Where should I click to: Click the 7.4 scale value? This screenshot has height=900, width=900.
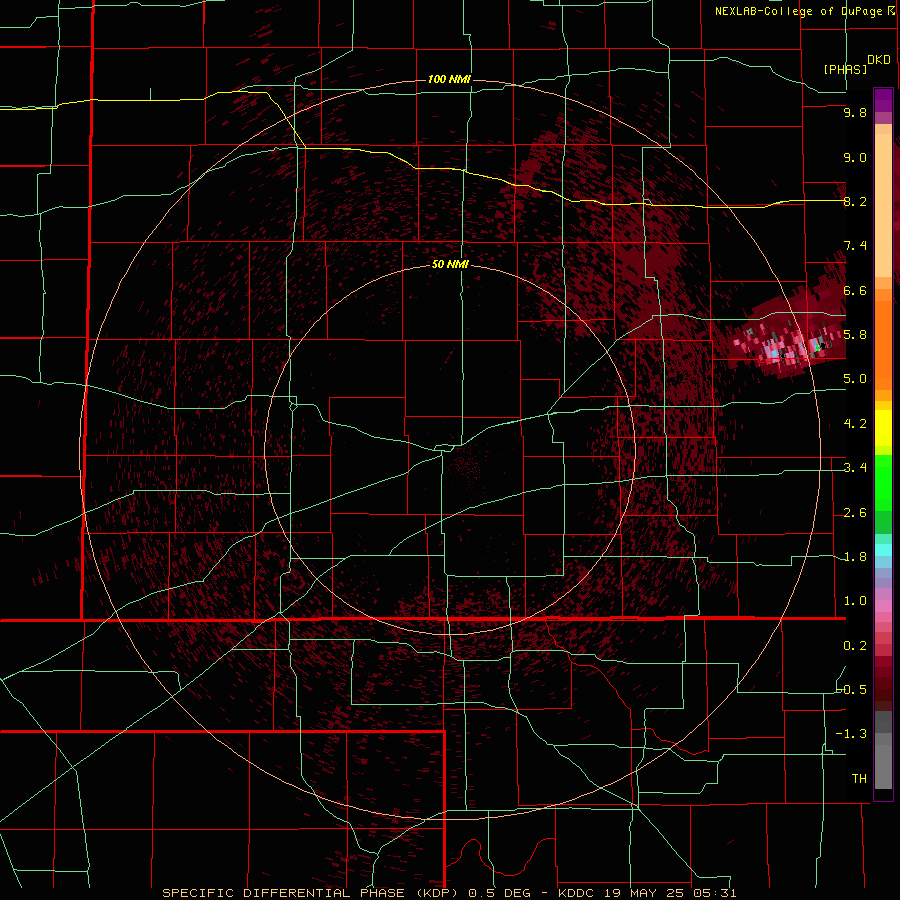point(855,246)
